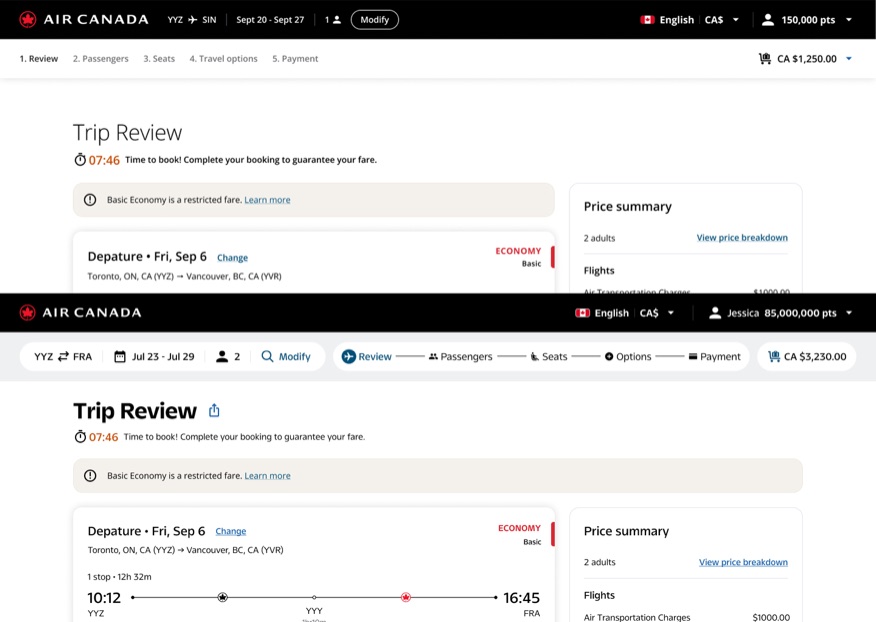876x622 pixels.
Task: Go to the 4. Travel options step
Action: point(223,59)
